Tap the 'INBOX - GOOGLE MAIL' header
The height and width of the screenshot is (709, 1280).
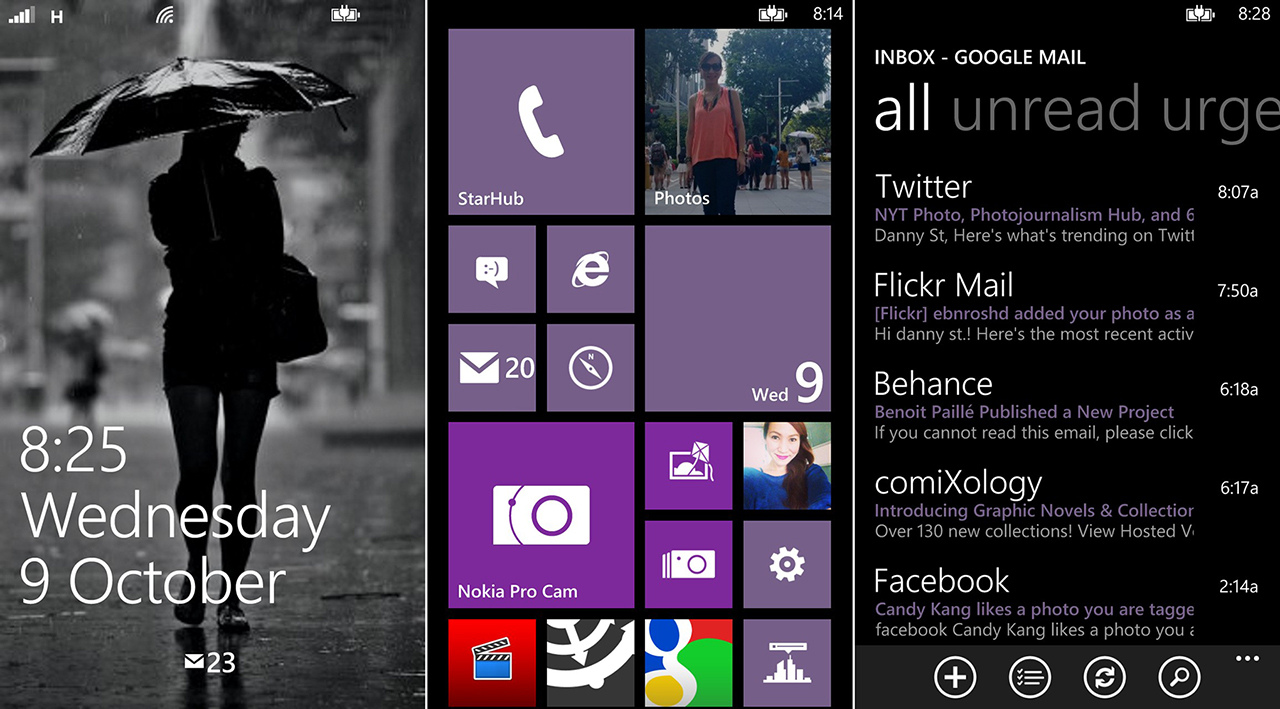coord(980,57)
